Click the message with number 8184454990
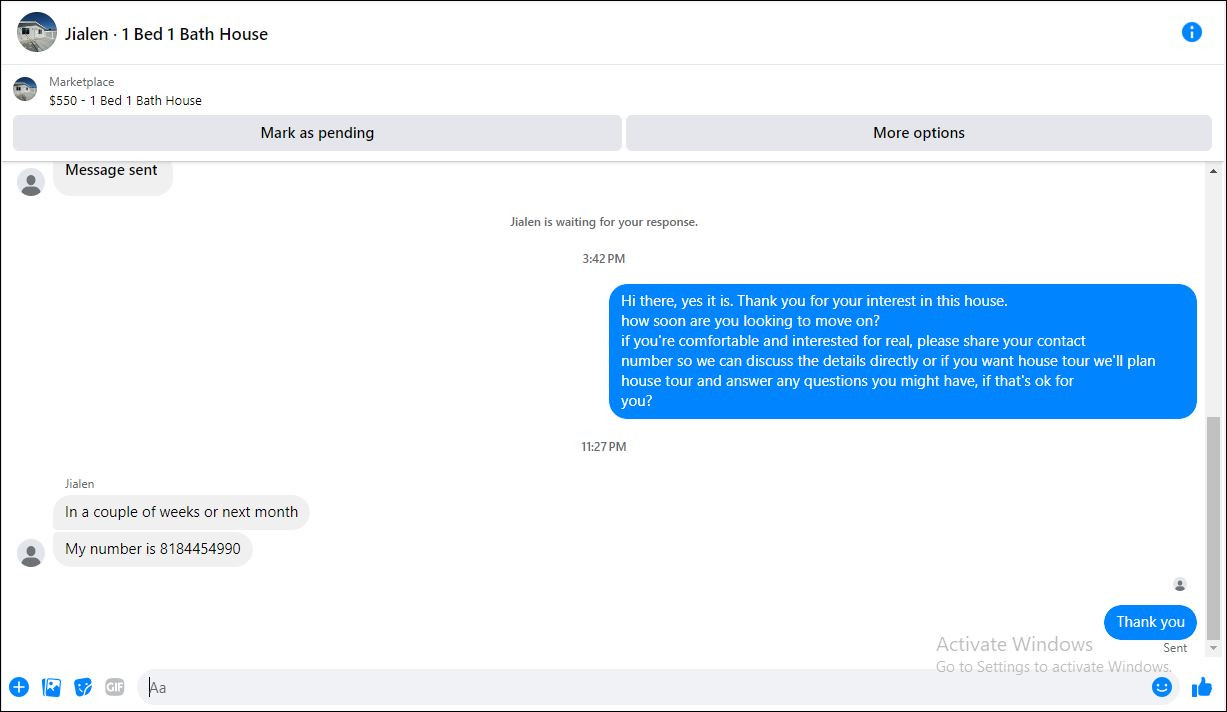Screen dimensions: 1227x712 pyautogui.click(x=153, y=549)
